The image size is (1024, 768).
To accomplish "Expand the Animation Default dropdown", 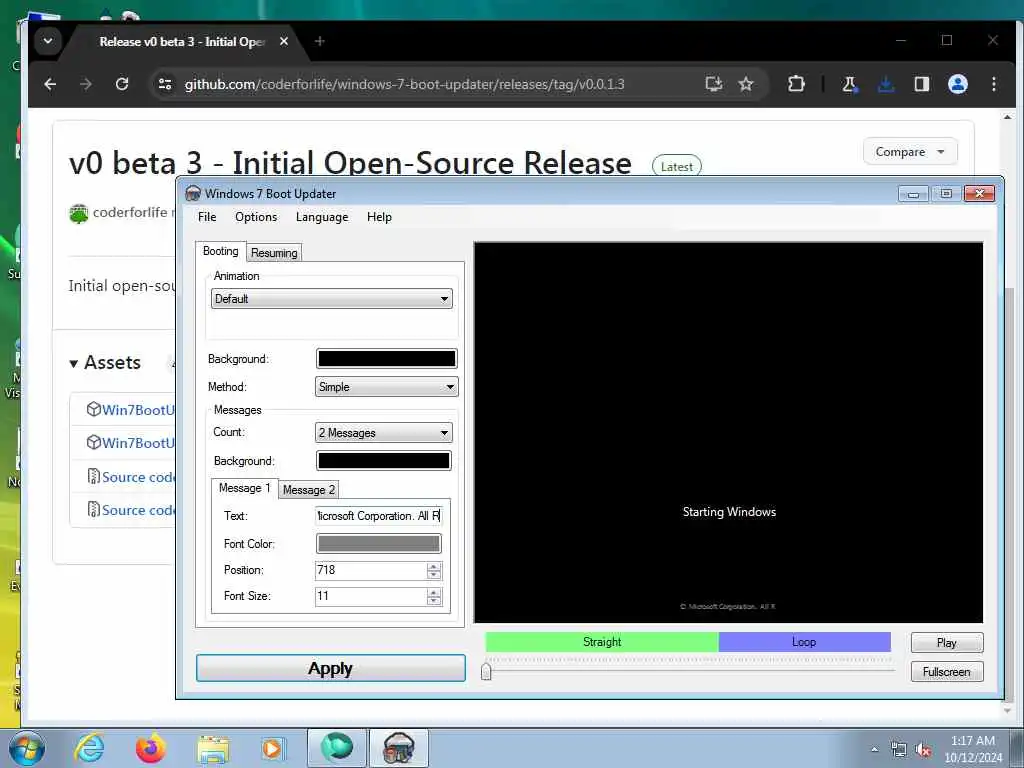I will (x=332, y=299).
